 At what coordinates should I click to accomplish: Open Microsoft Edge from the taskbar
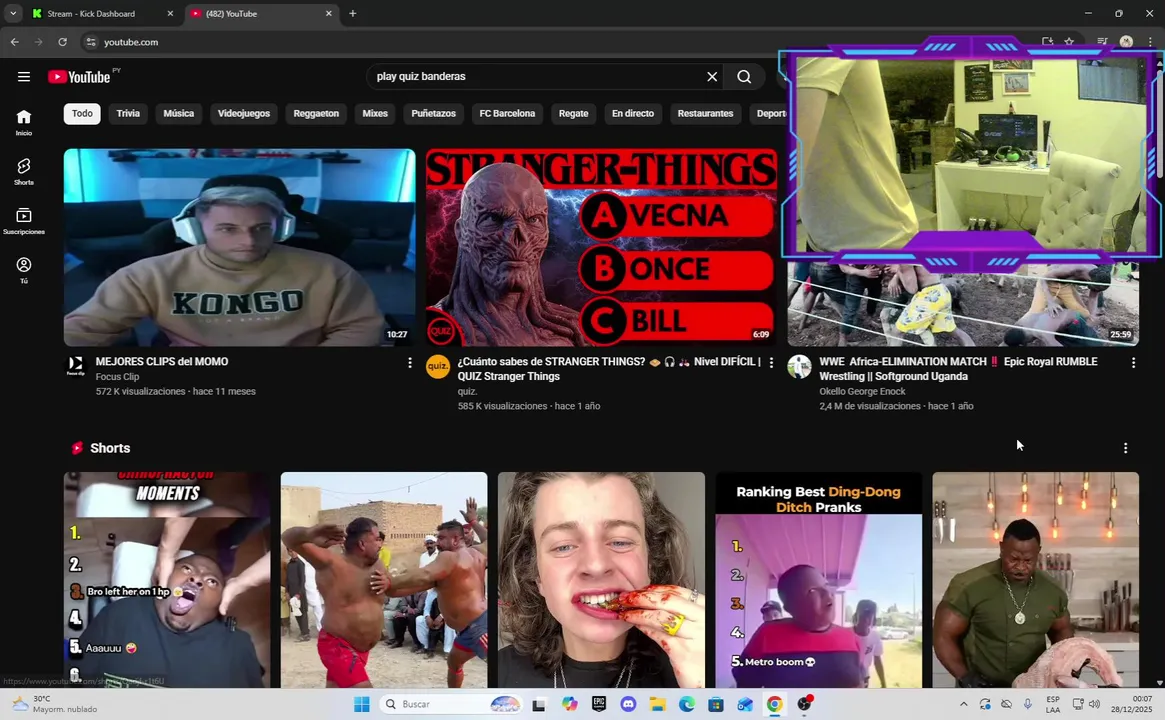[687, 704]
